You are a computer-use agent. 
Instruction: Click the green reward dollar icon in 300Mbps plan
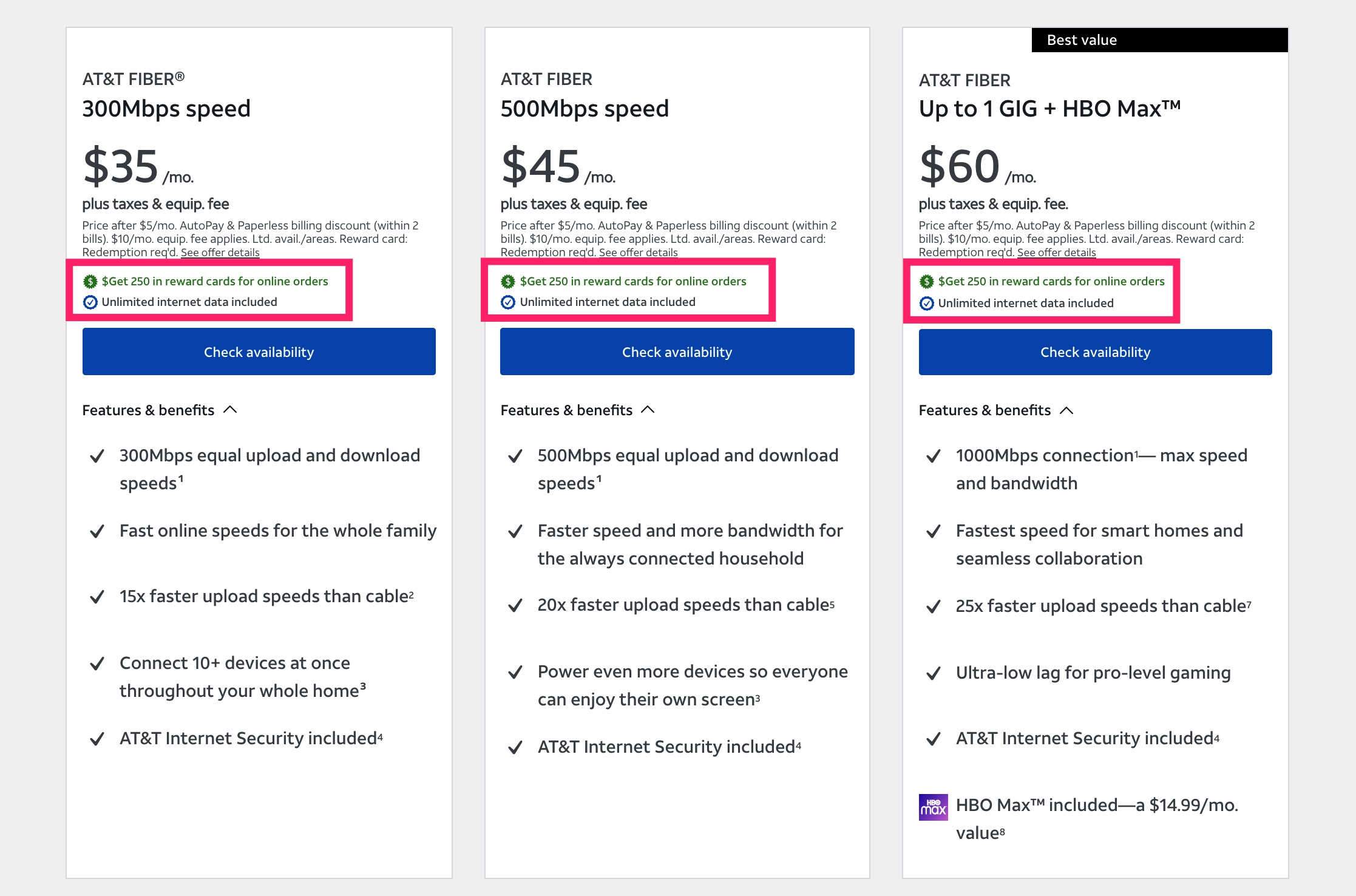click(90, 282)
